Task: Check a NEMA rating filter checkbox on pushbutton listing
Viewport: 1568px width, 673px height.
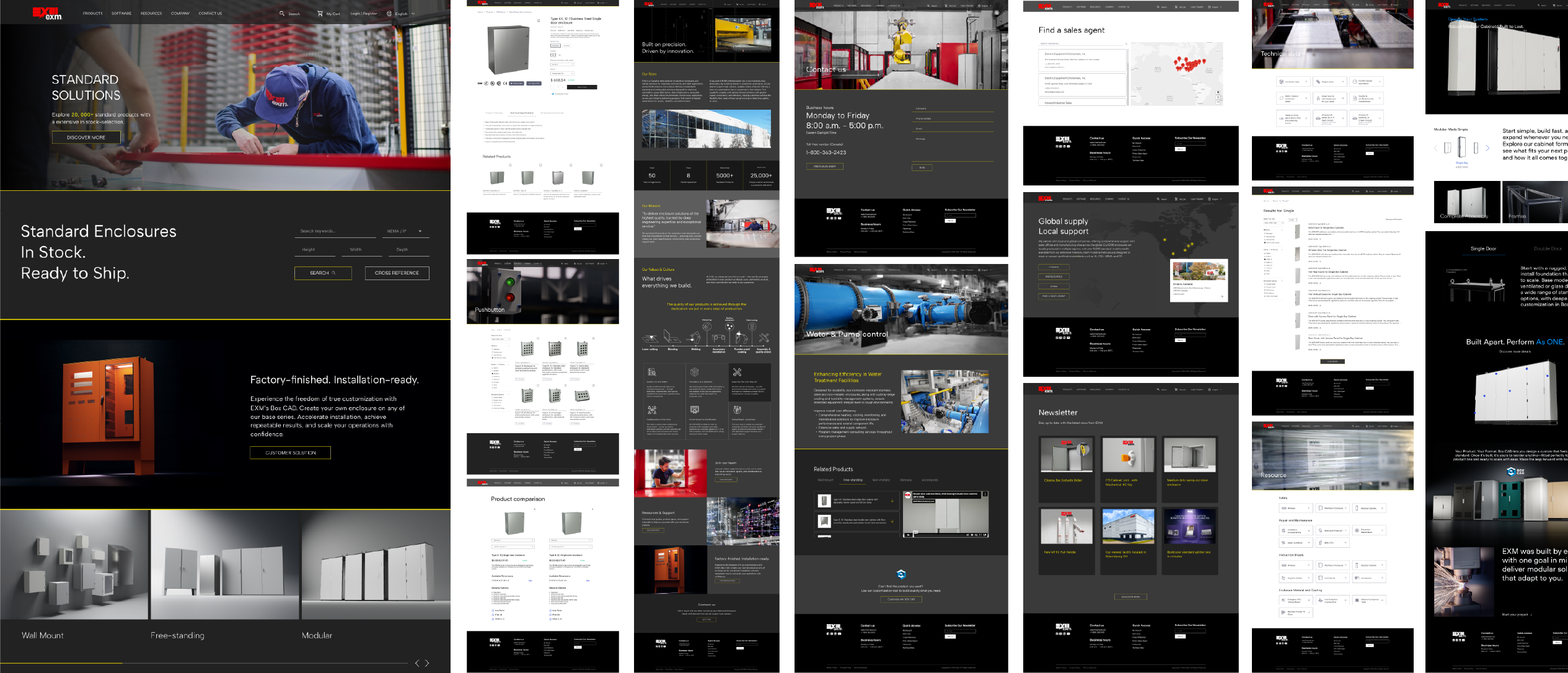Action: pos(492,368)
